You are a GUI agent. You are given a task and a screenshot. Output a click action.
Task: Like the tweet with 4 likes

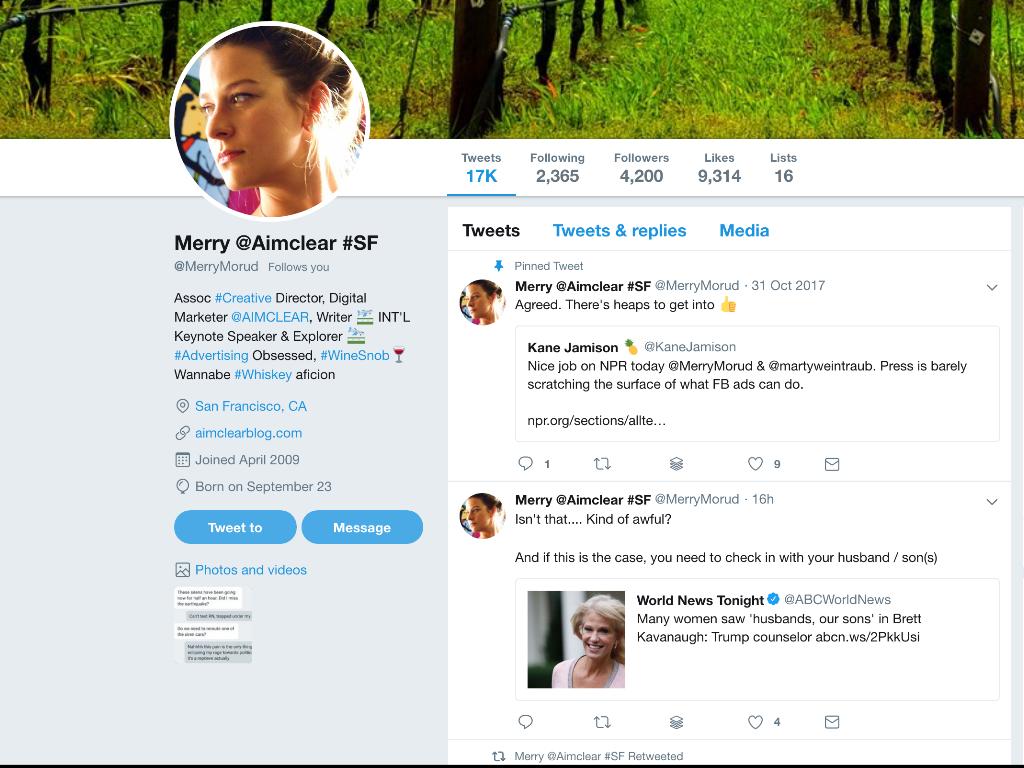(756, 722)
